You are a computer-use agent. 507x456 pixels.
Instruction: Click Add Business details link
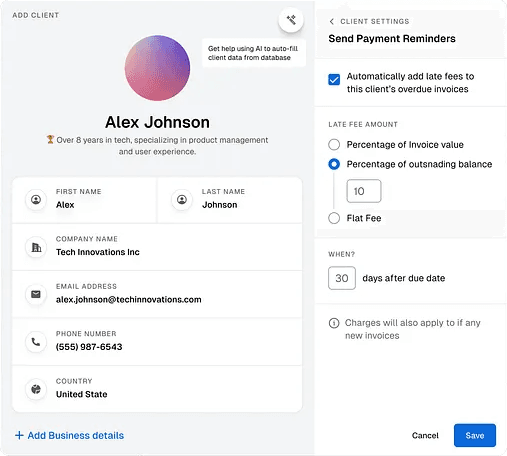(x=69, y=435)
